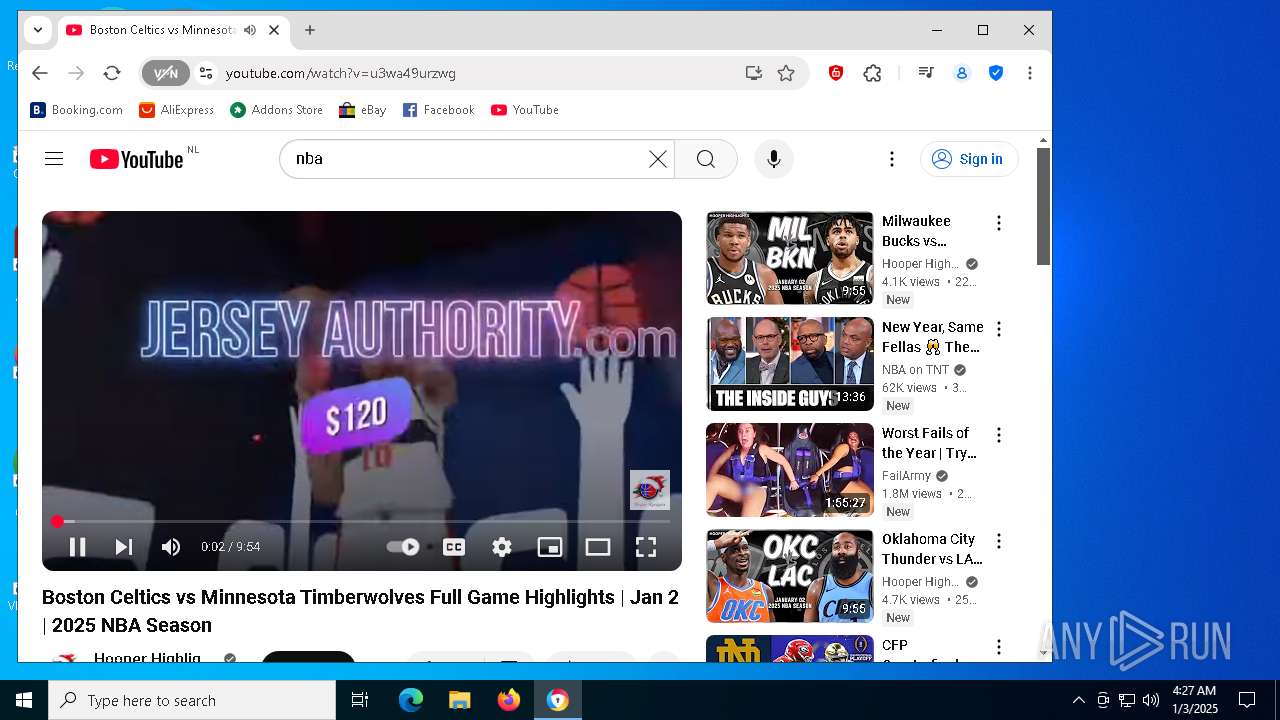The width and height of the screenshot is (1280, 720).
Task: Open browser profile avatar
Action: (x=962, y=73)
